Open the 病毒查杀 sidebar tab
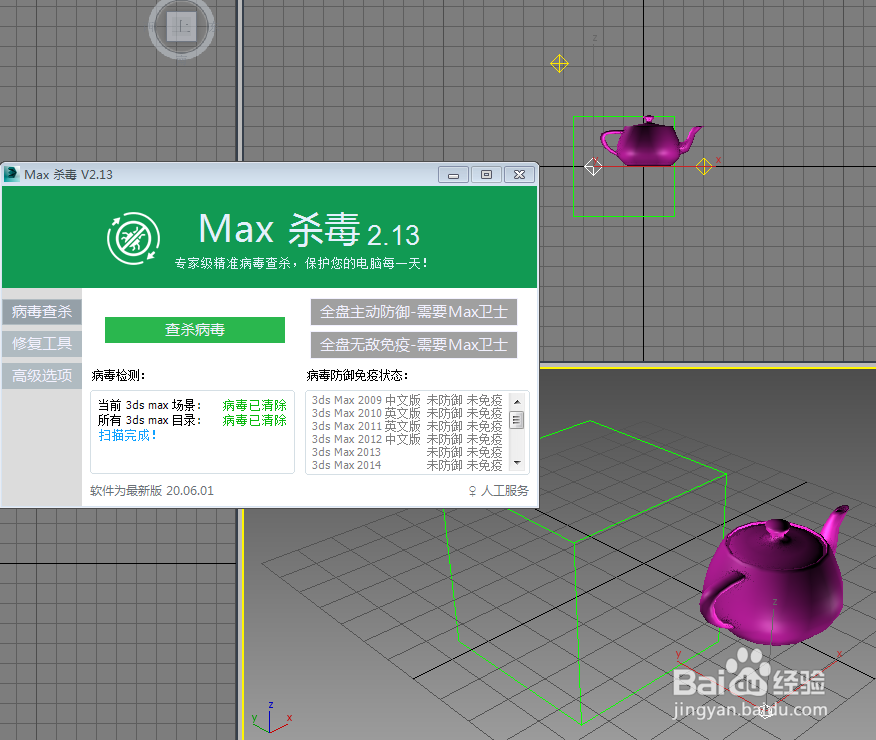This screenshot has width=876, height=740. [42, 312]
